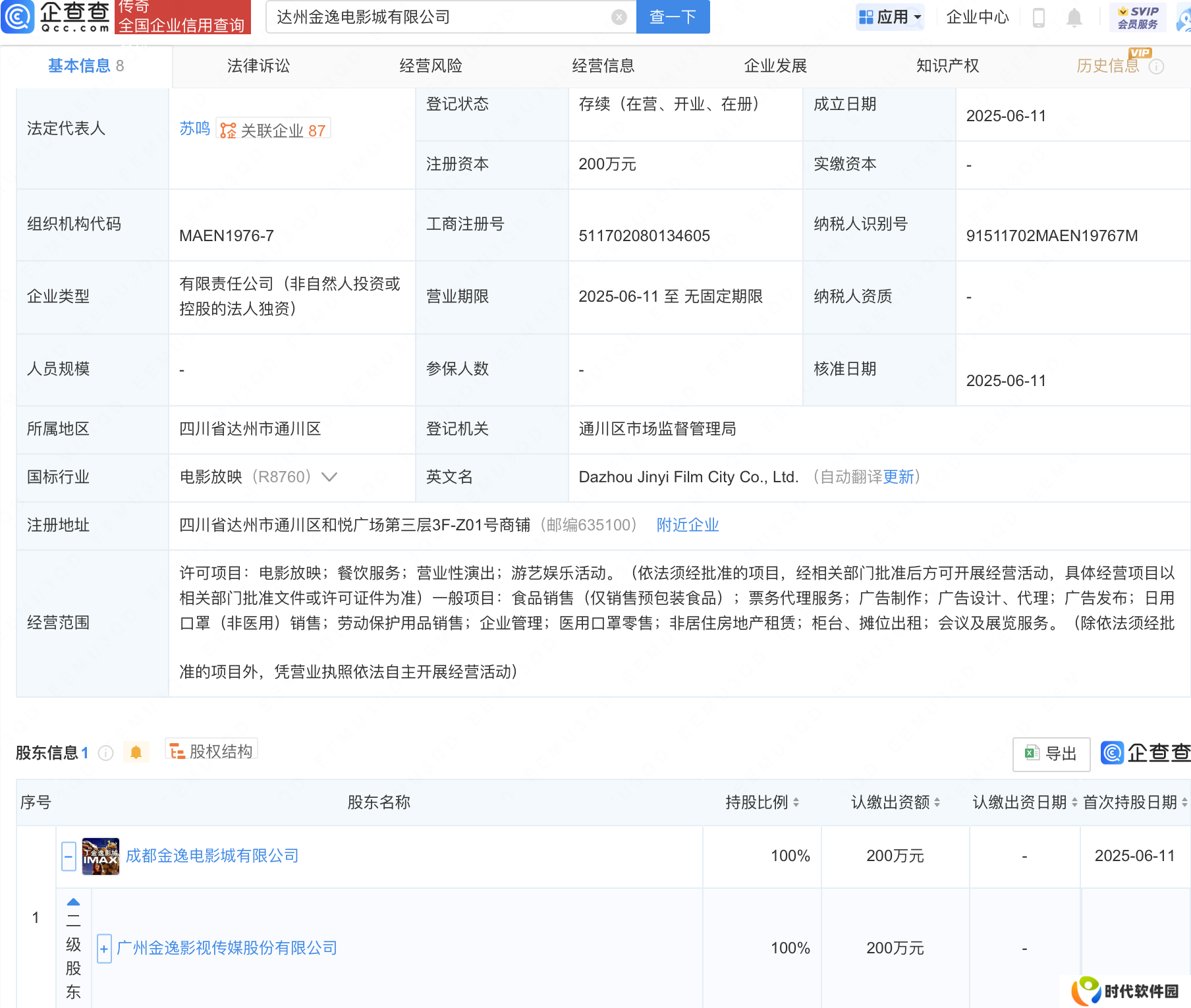1191x1008 pixels.
Task: Open 广州金逸影视传媒股份有限公司 link
Action: click(x=227, y=948)
